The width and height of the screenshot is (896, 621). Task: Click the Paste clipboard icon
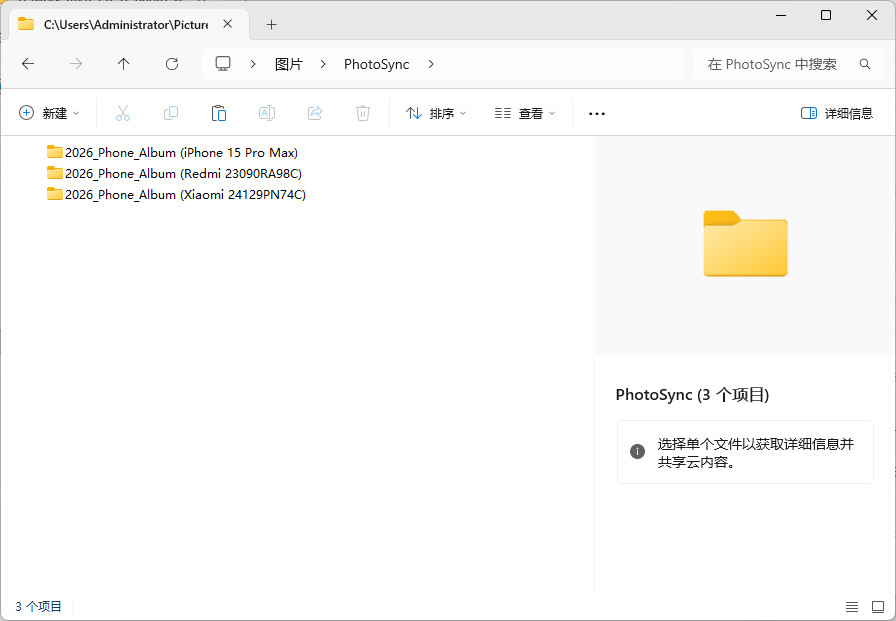(219, 113)
